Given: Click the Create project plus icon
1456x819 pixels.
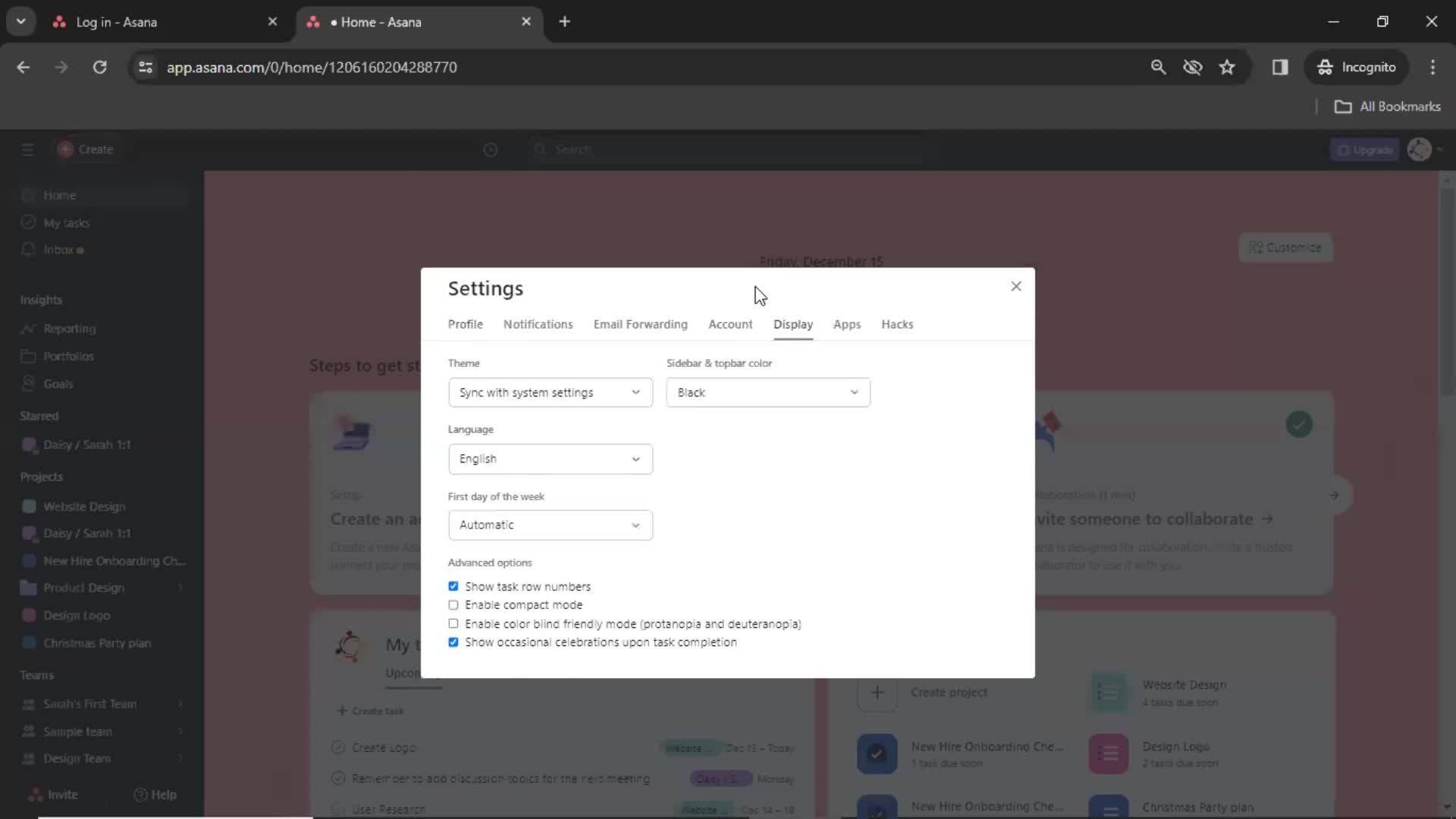Looking at the screenshot, I should point(877,692).
